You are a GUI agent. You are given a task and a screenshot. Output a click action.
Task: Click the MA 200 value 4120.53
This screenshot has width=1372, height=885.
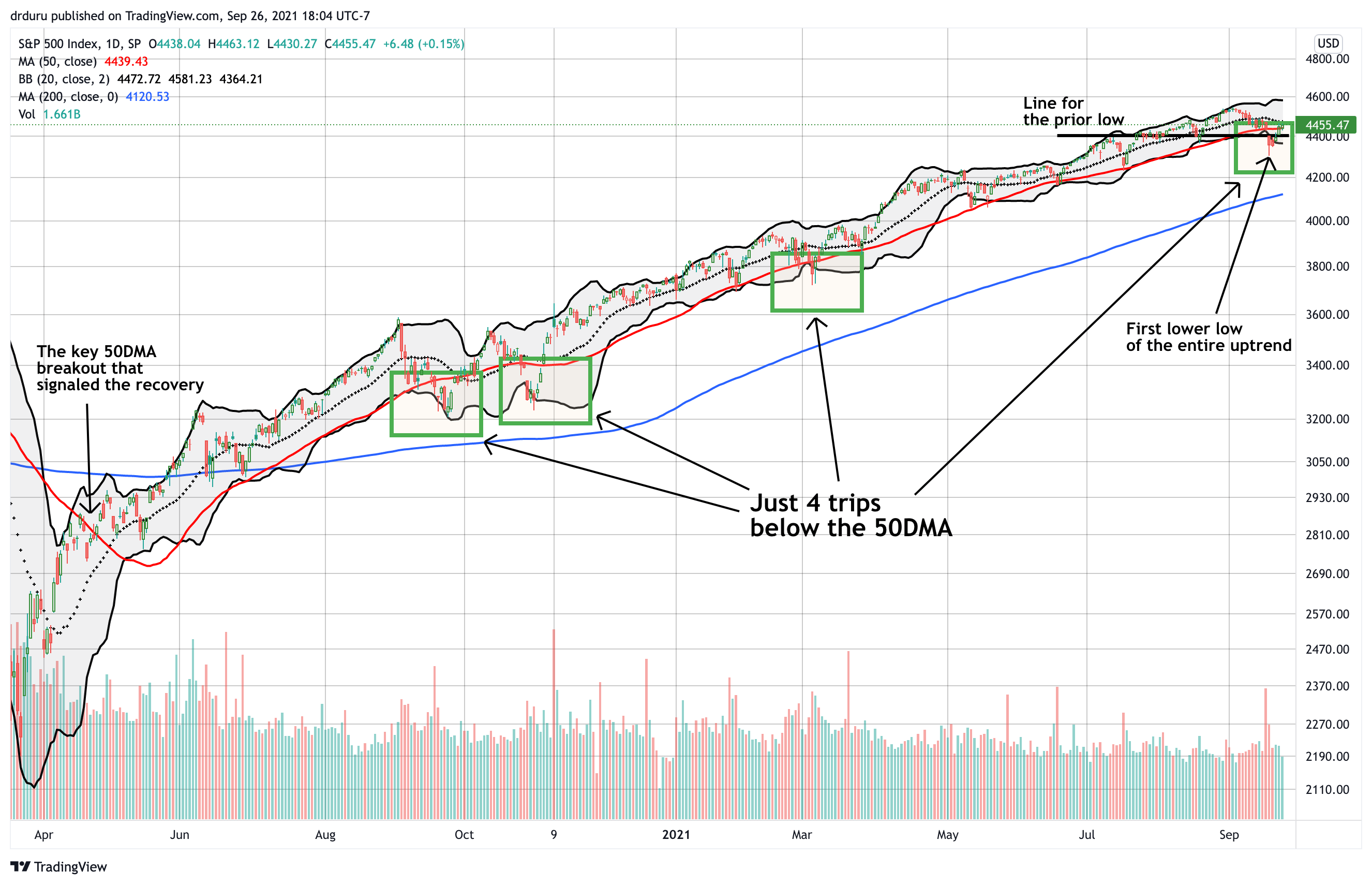pyautogui.click(x=147, y=97)
